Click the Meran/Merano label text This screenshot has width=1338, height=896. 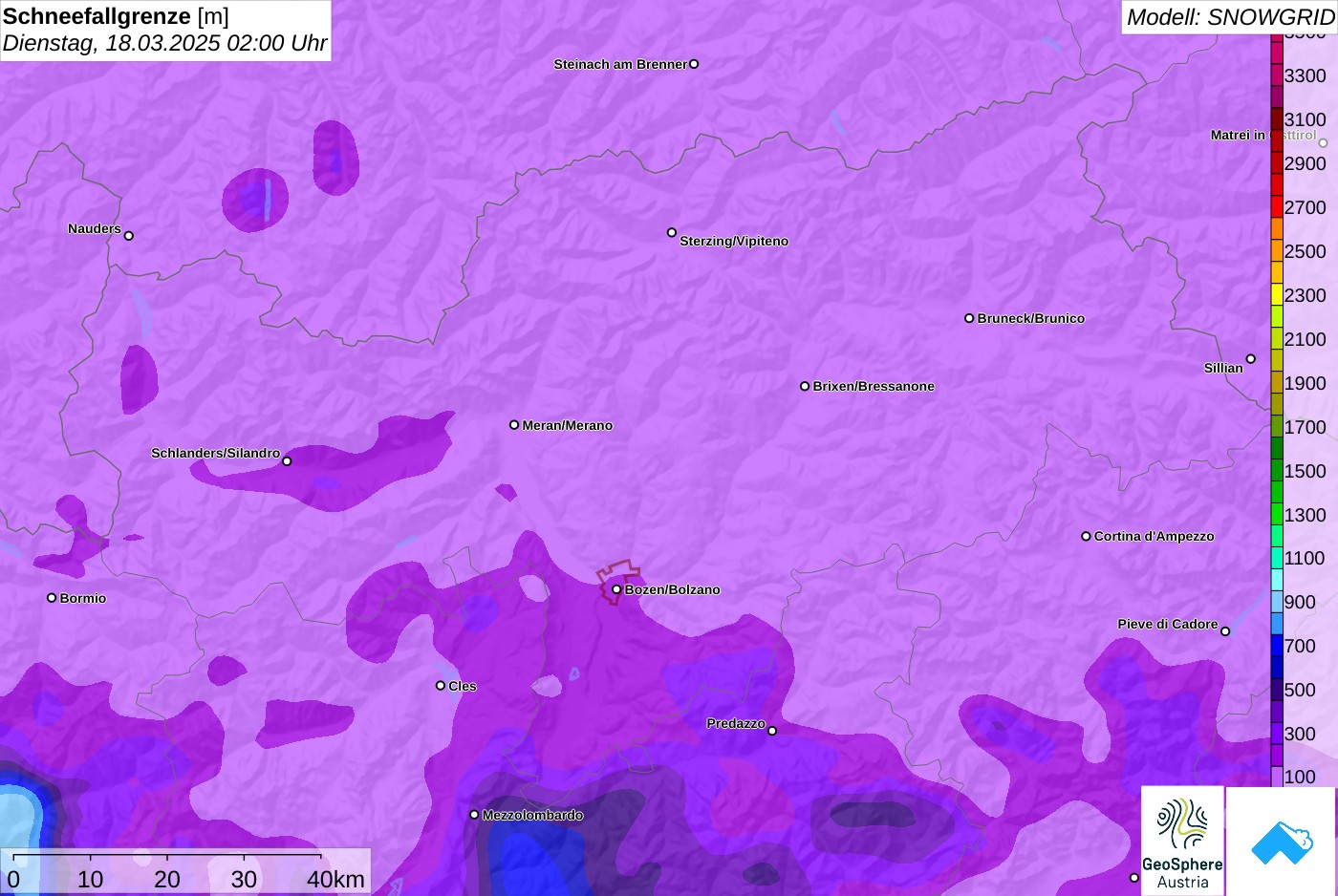568,425
